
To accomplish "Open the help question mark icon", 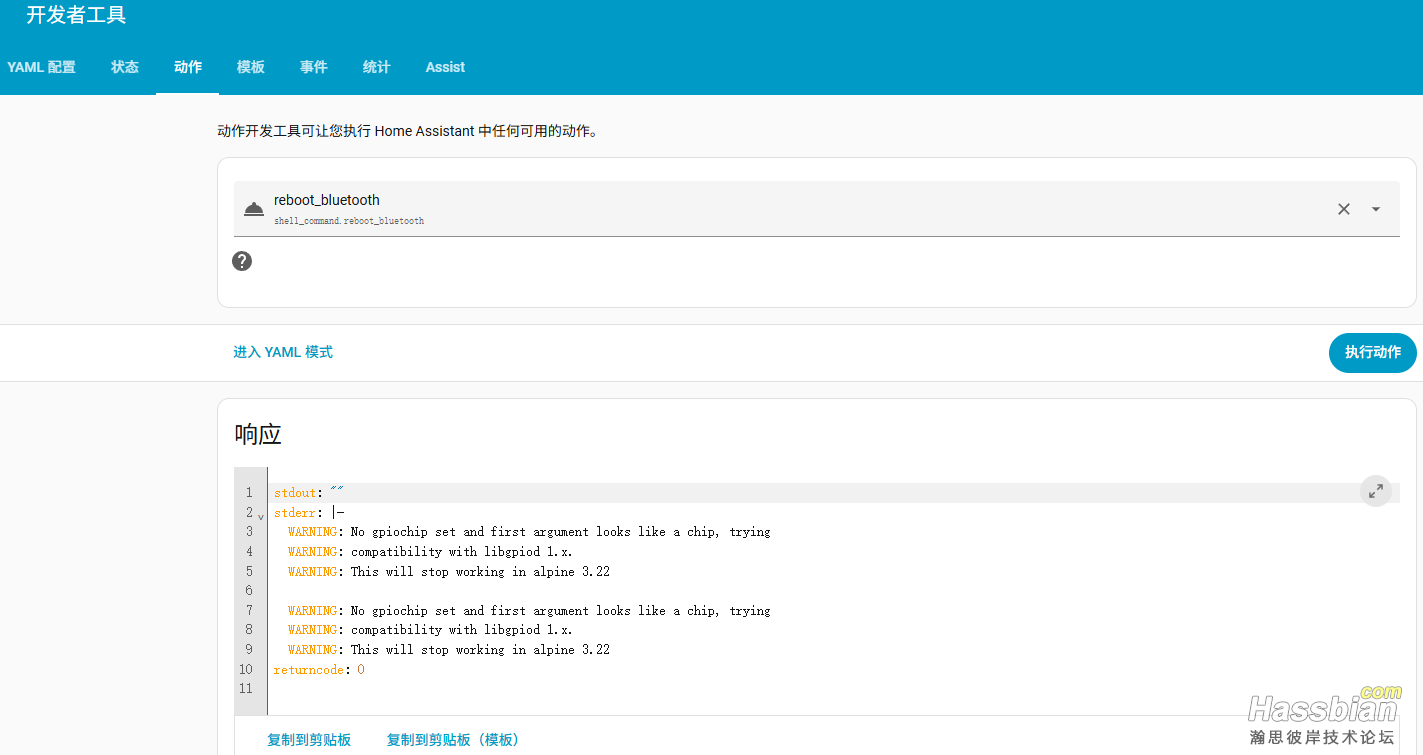I will click(x=242, y=261).
